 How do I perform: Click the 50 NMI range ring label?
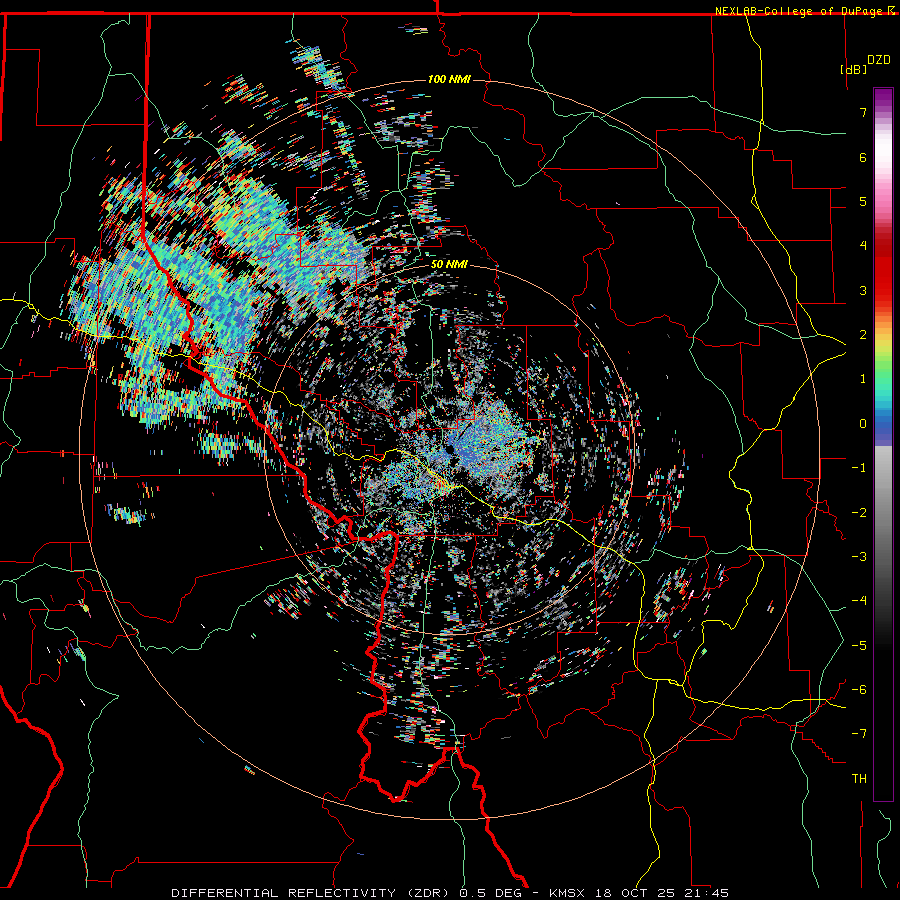pos(449,265)
